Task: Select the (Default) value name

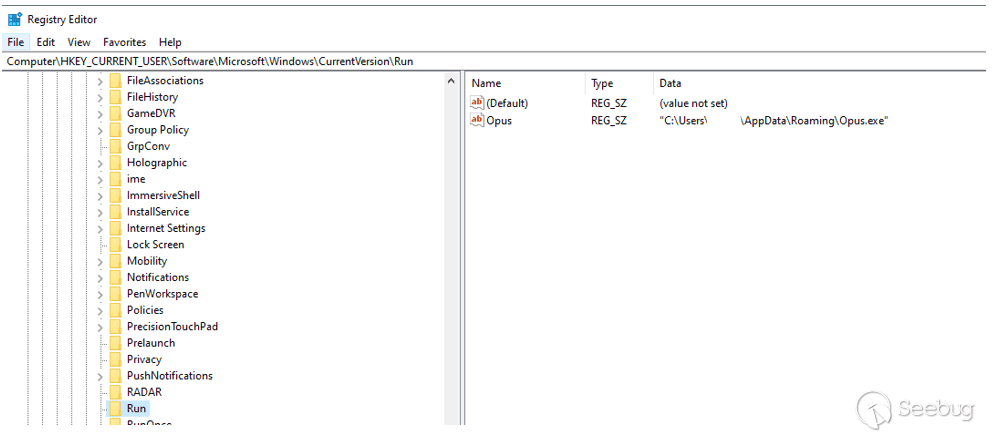Action: 507,104
